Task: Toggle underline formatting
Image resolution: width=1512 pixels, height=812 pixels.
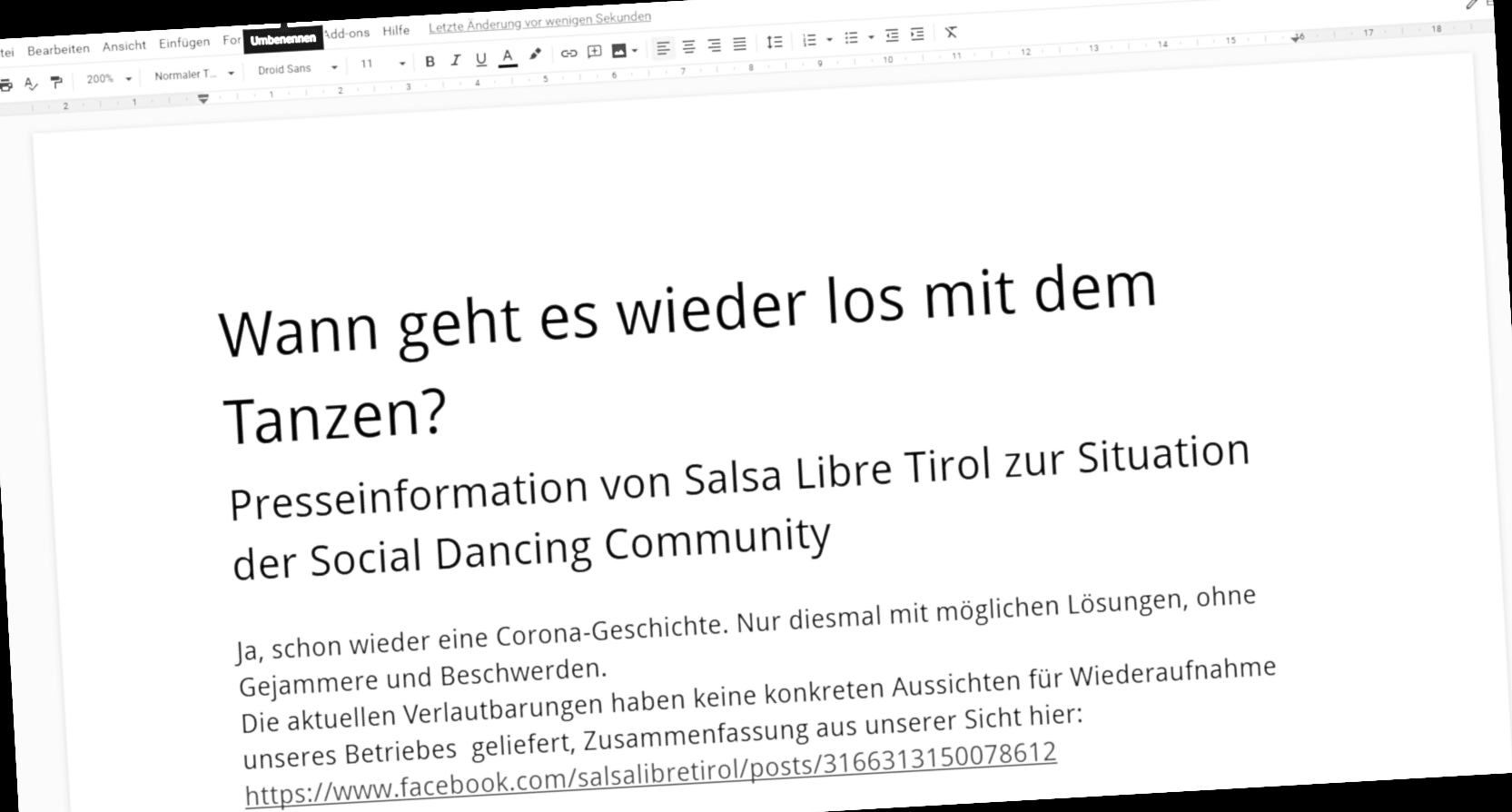Action: (480, 59)
